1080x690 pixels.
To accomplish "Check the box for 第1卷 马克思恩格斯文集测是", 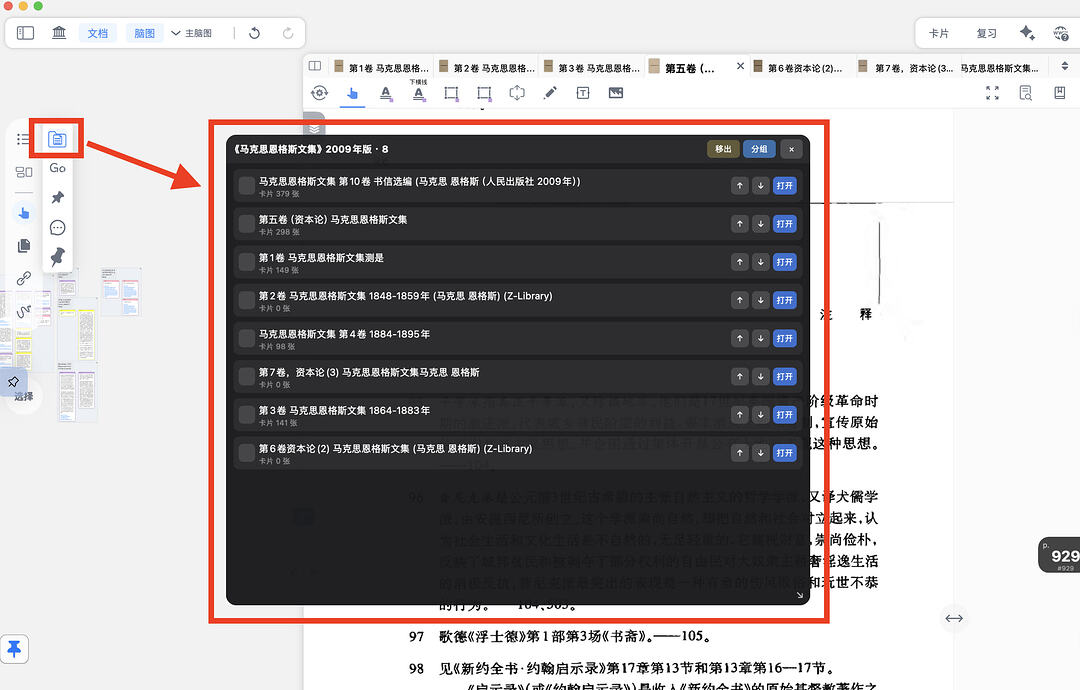I will pyautogui.click(x=247, y=262).
